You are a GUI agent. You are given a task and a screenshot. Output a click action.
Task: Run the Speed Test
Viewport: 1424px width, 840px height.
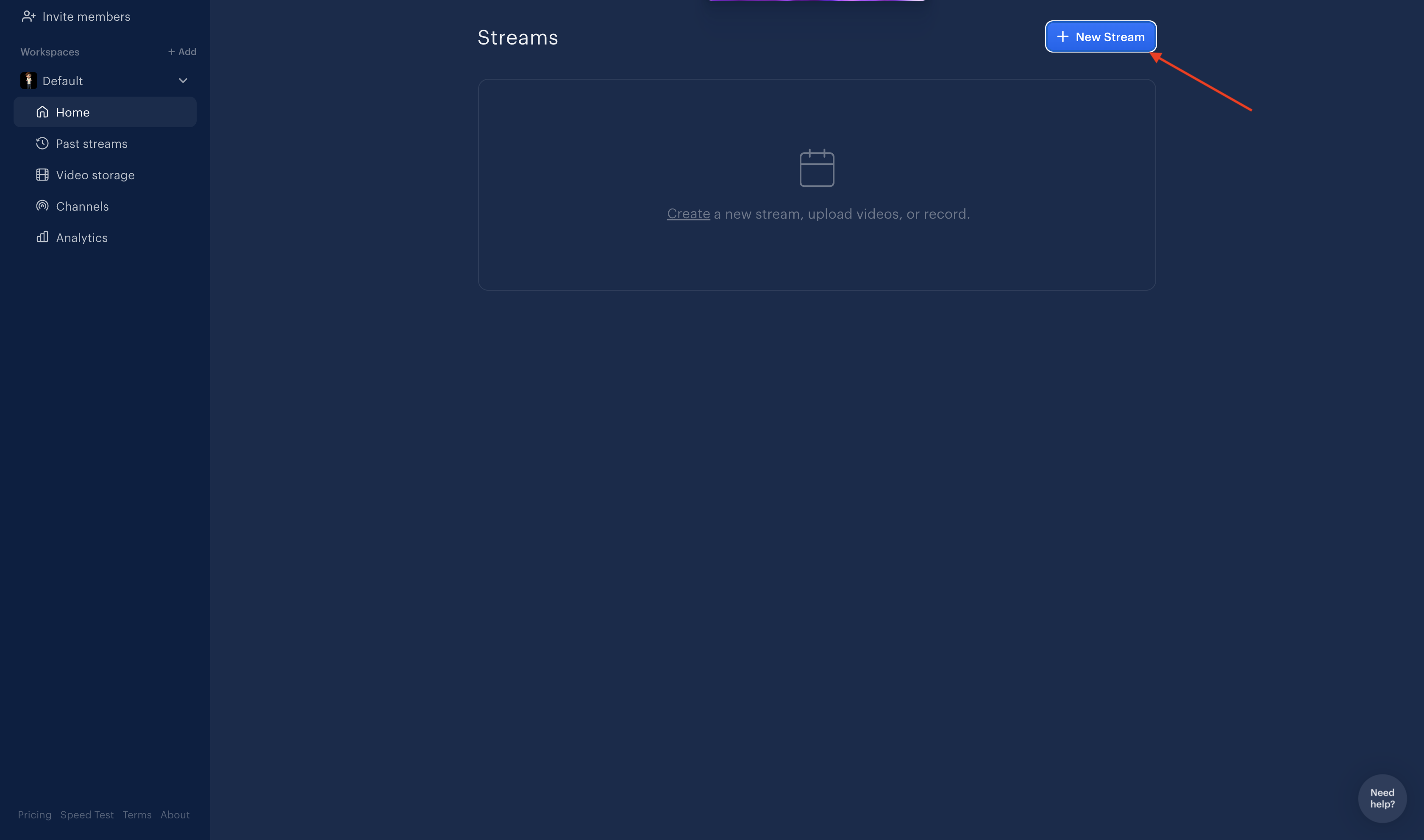pyautogui.click(x=87, y=814)
